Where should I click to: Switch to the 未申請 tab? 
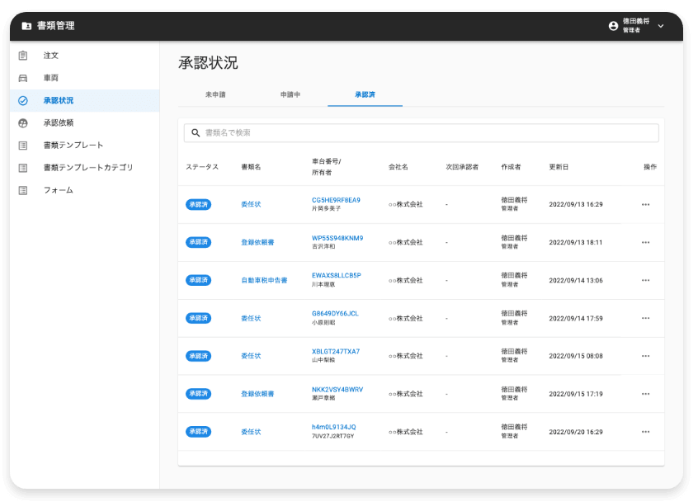click(x=215, y=94)
